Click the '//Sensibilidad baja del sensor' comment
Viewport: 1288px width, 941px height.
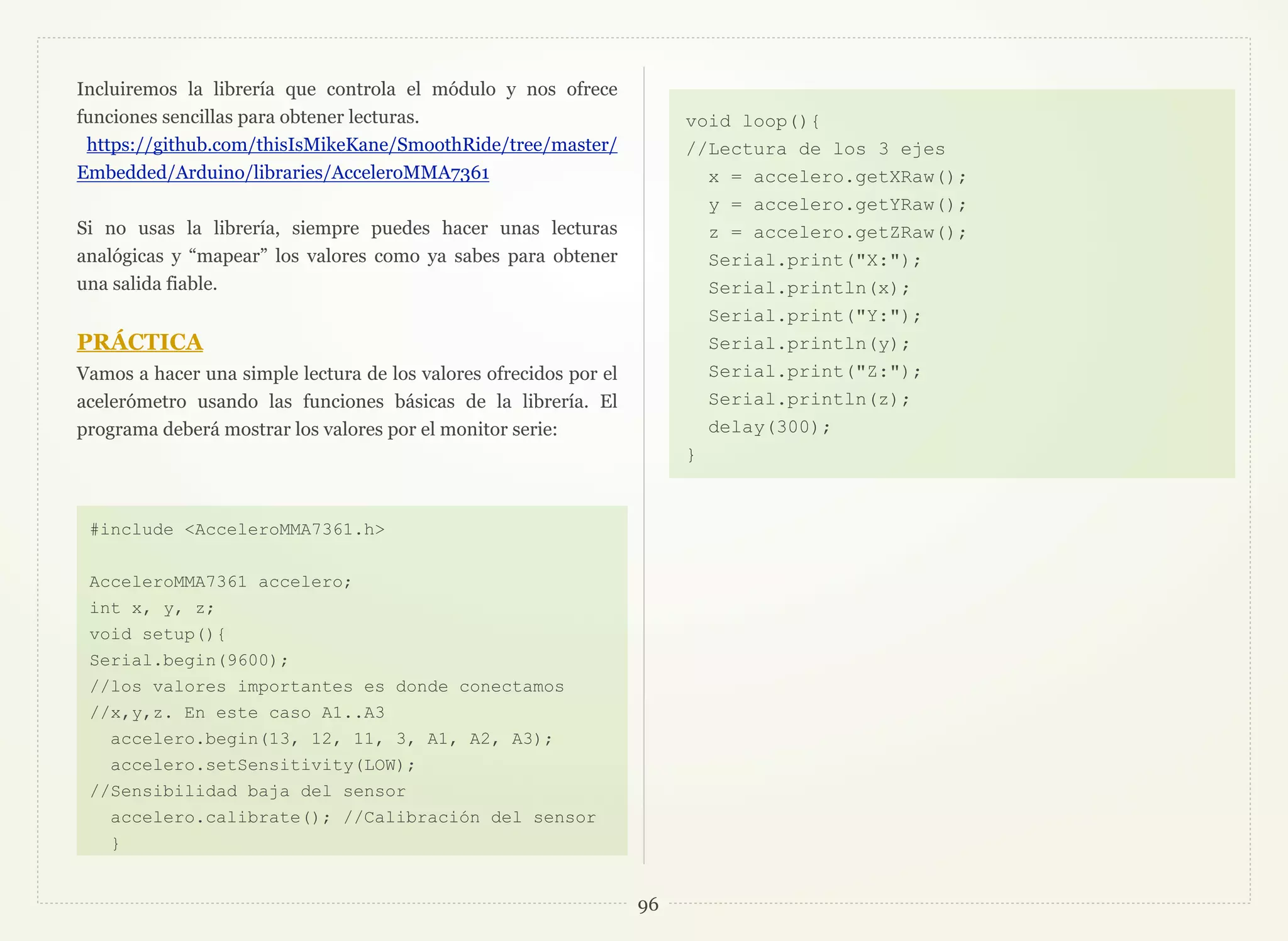pos(248,791)
